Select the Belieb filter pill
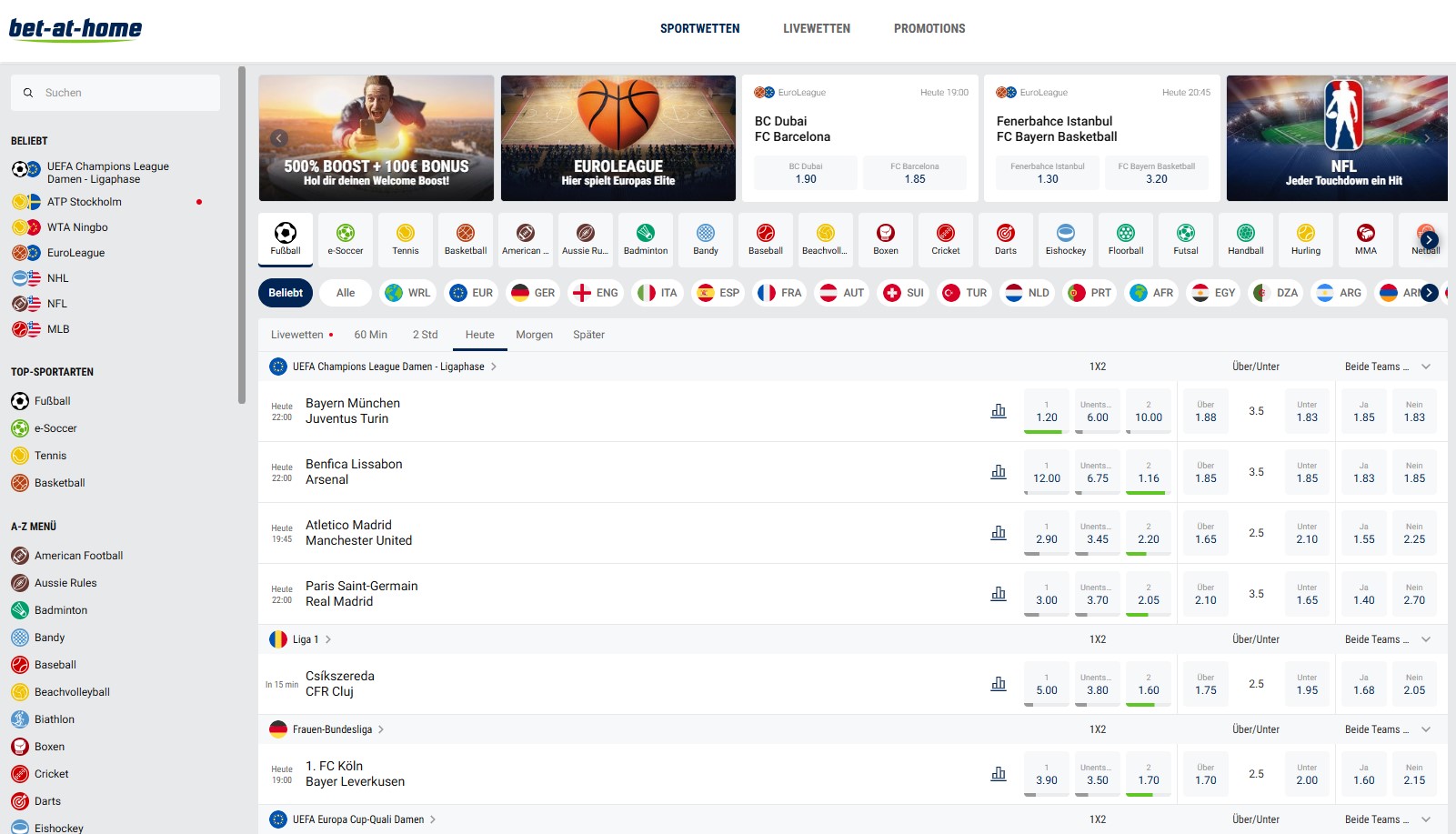The image size is (1456, 834). point(285,292)
